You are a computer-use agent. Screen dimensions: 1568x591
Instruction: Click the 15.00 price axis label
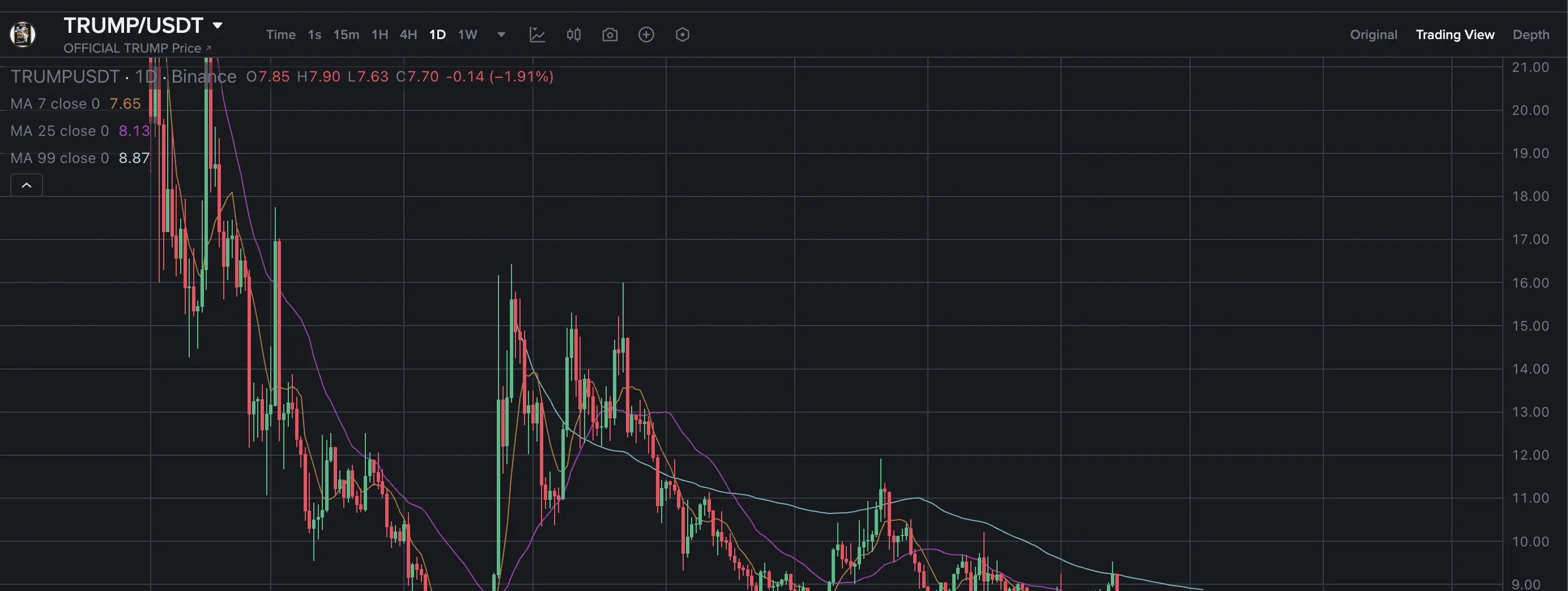point(1530,326)
